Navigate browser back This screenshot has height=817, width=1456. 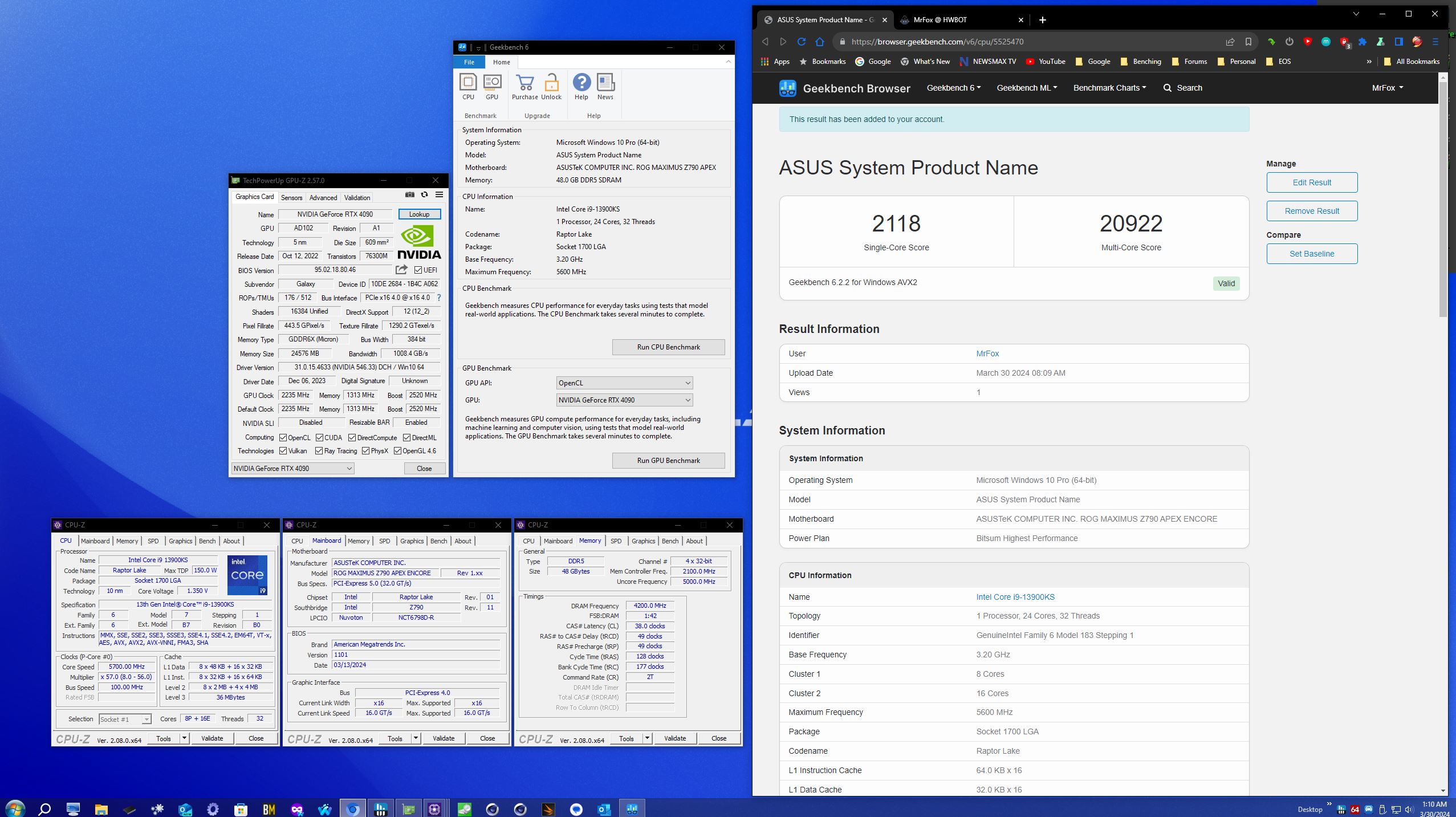pyautogui.click(x=765, y=42)
